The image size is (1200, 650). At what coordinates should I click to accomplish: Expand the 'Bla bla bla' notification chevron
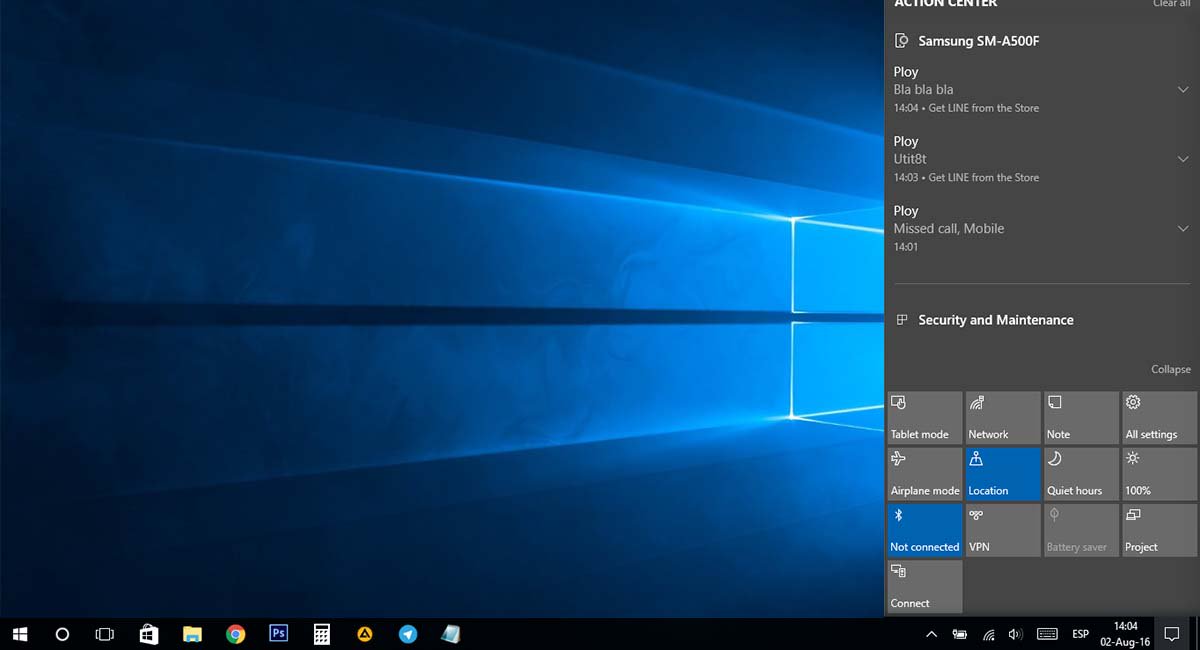(x=1183, y=90)
